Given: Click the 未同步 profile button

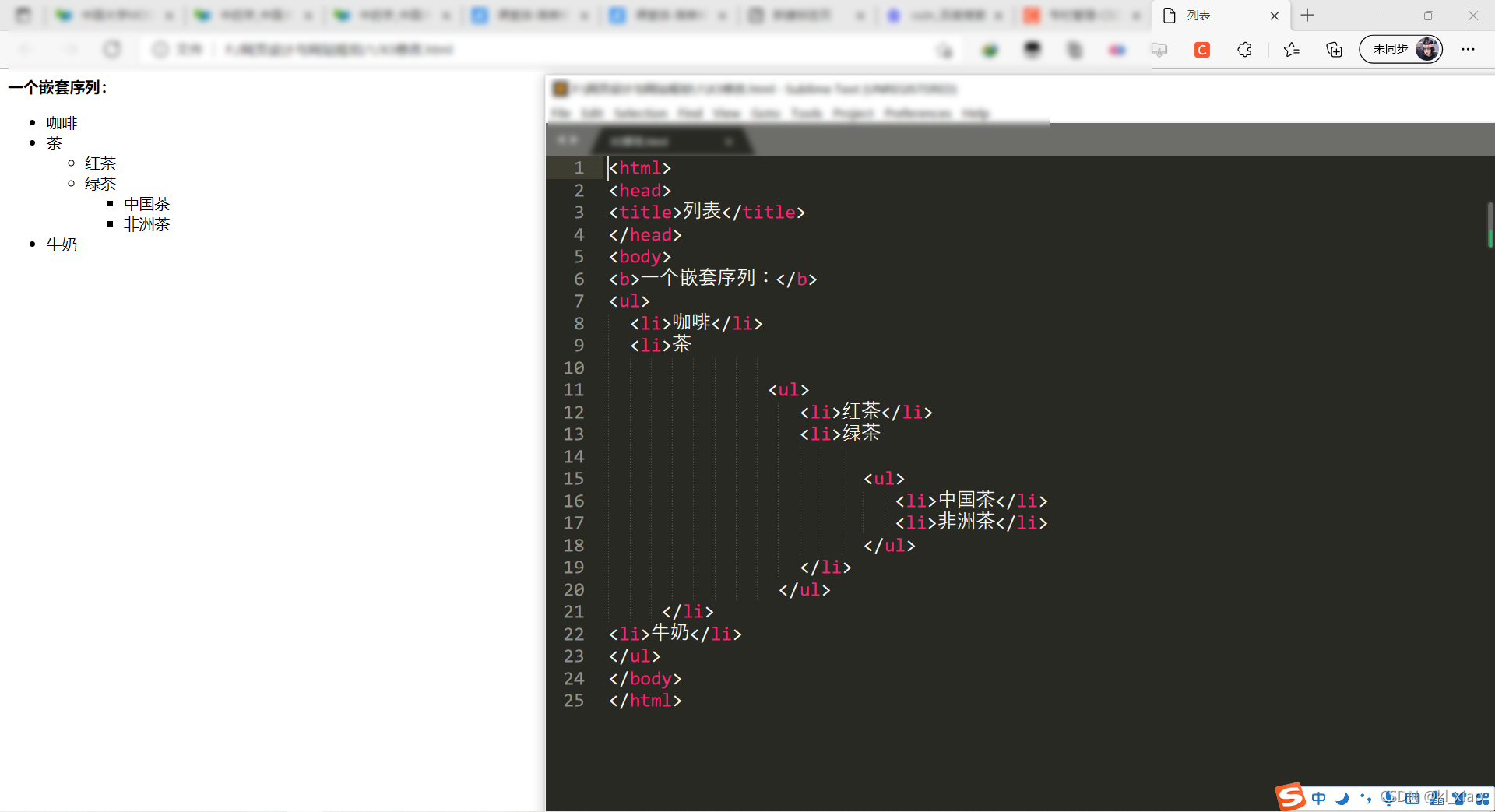Looking at the screenshot, I should [1401, 49].
